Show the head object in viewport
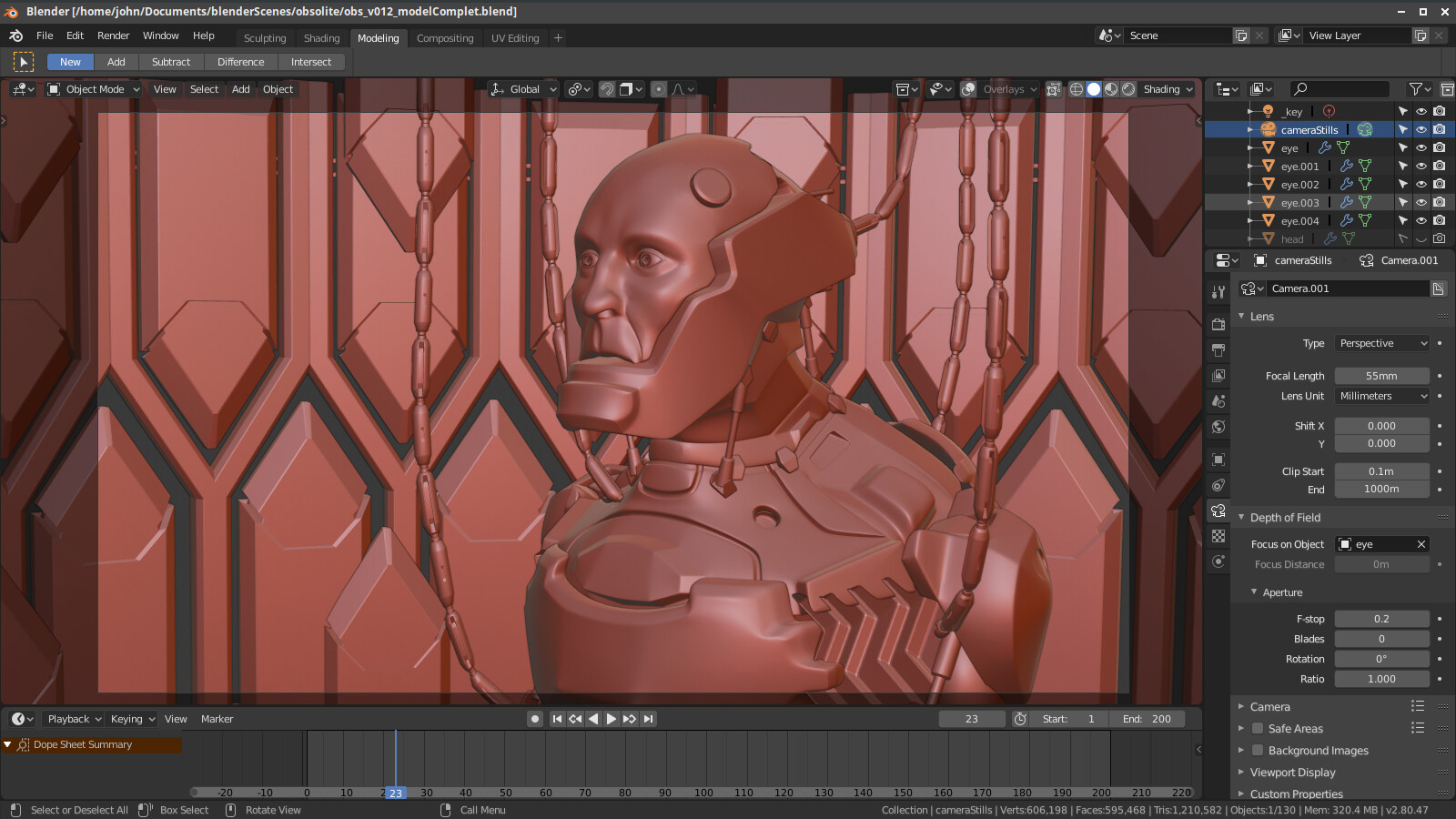This screenshot has height=819, width=1456. 1421,238
